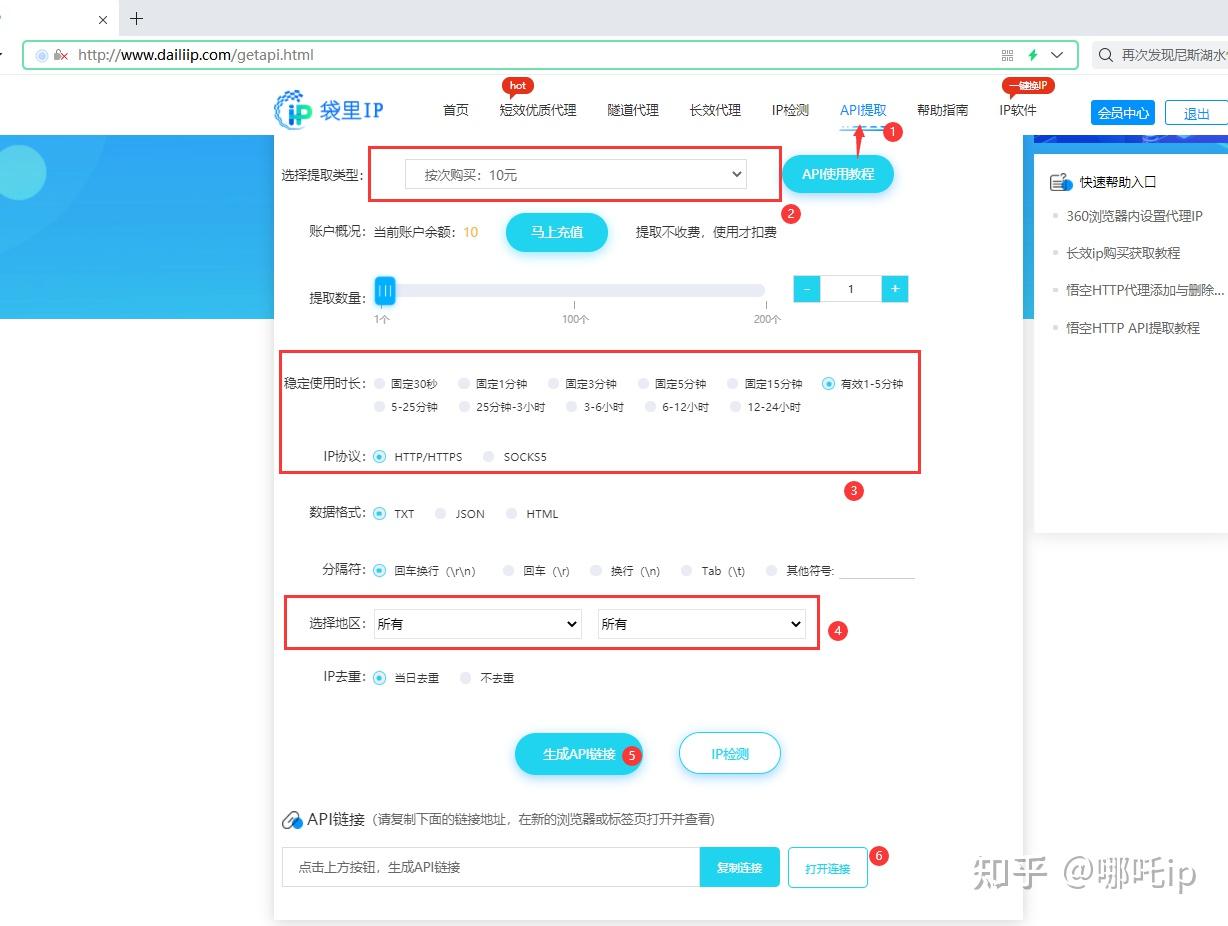Click the 复制链接 button
The image size is (1228, 926).
(739, 867)
